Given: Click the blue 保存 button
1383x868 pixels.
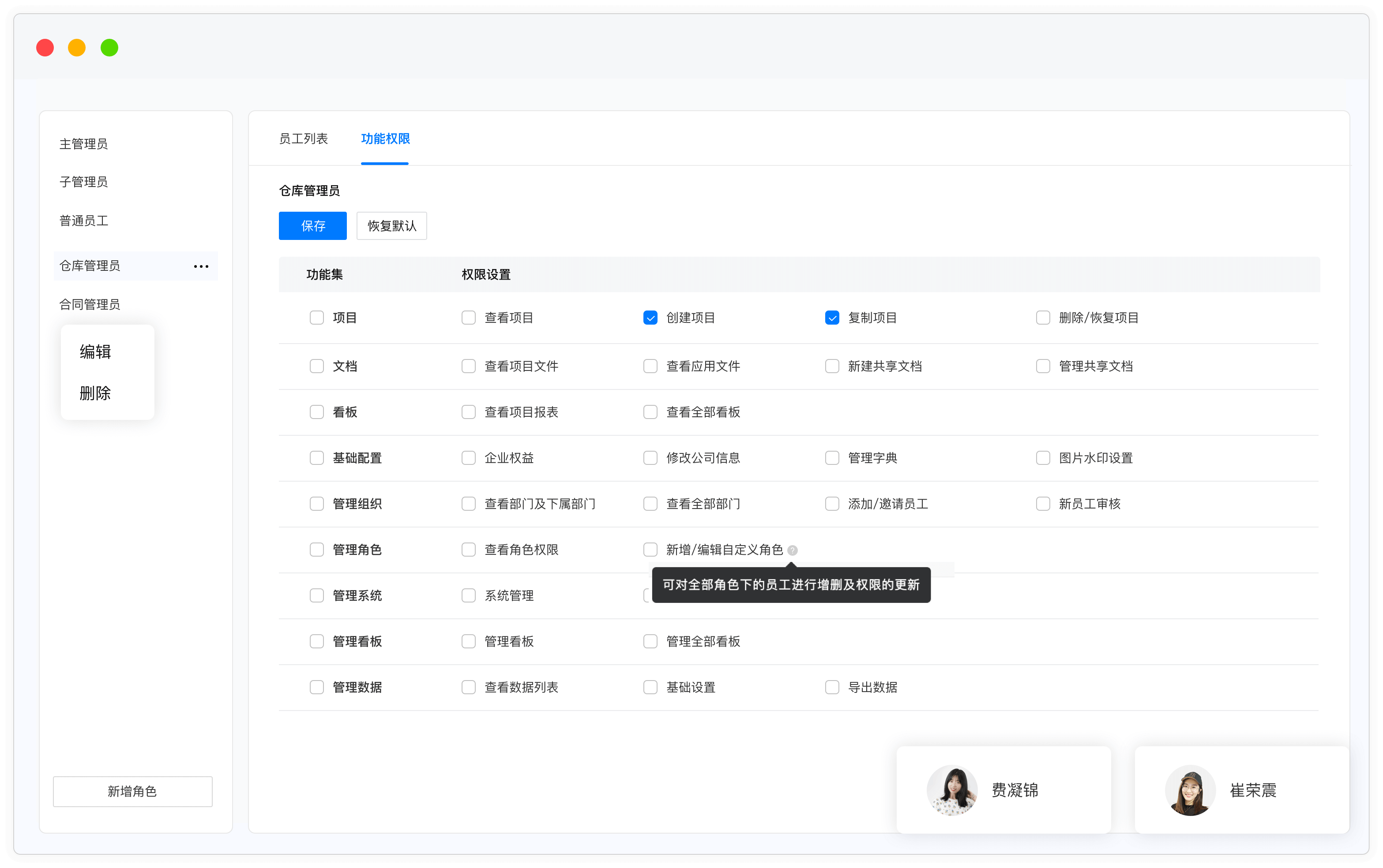Looking at the screenshot, I should coord(312,226).
